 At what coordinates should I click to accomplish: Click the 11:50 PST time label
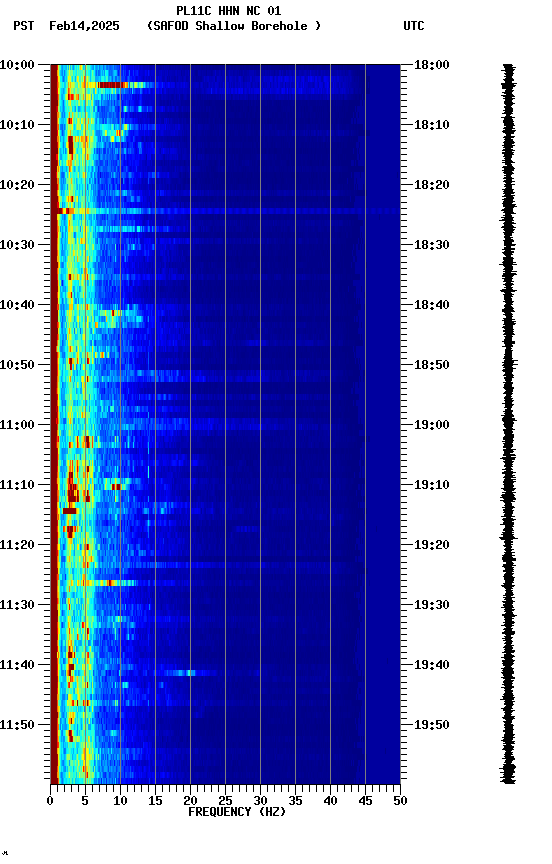17,726
